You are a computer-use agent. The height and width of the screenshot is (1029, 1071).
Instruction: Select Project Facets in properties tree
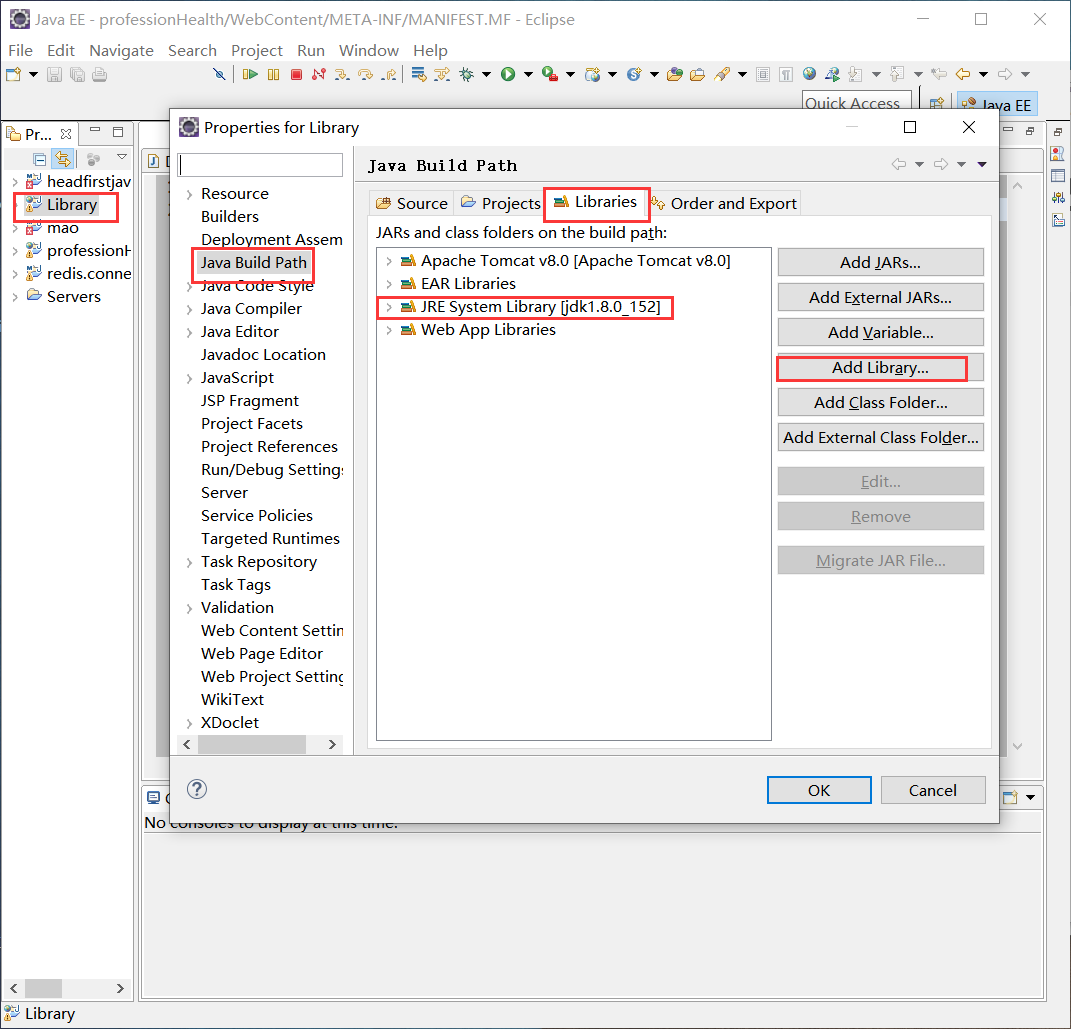click(x=251, y=423)
